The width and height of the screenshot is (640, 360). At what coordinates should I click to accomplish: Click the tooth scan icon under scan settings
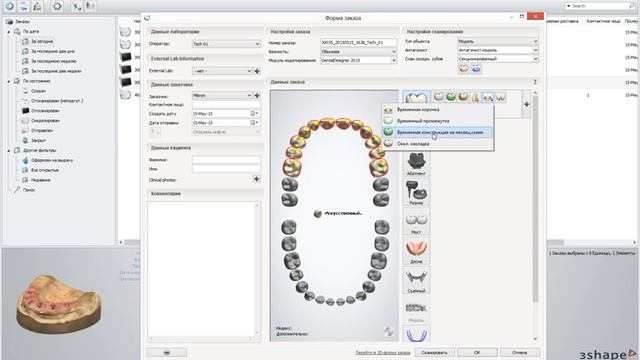(464, 69)
